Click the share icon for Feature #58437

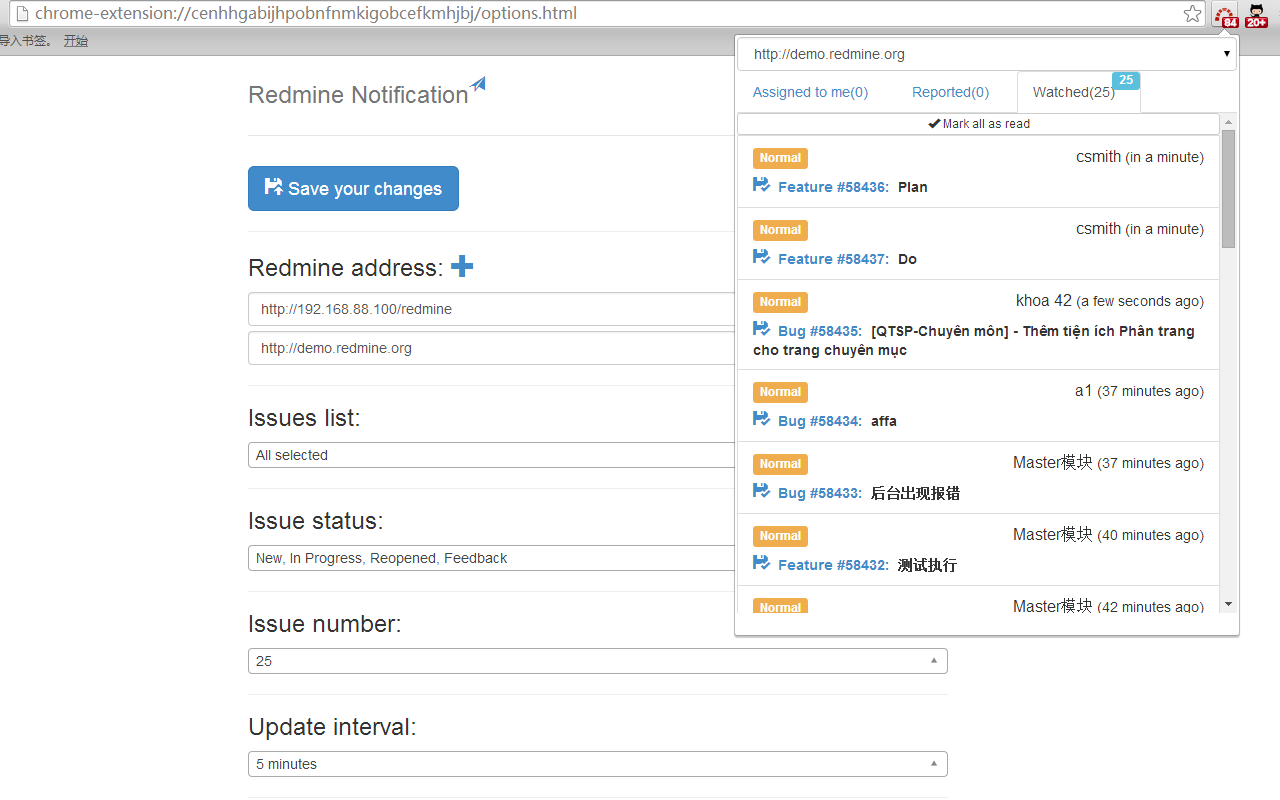point(761,257)
